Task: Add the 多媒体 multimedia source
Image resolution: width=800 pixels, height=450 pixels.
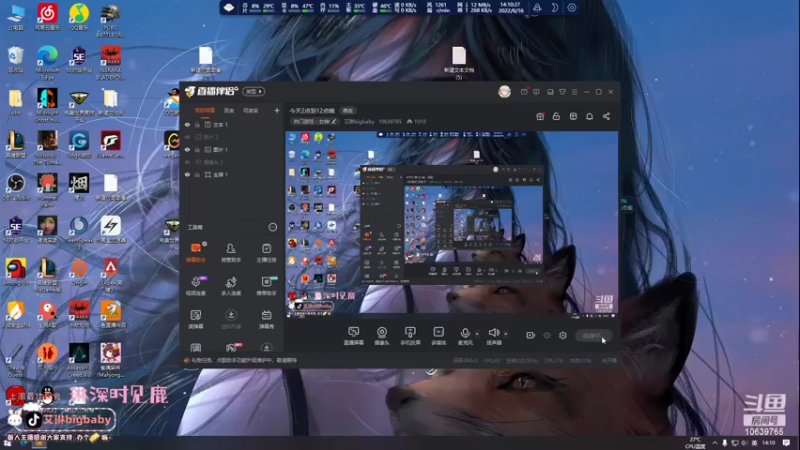Action: coord(439,336)
